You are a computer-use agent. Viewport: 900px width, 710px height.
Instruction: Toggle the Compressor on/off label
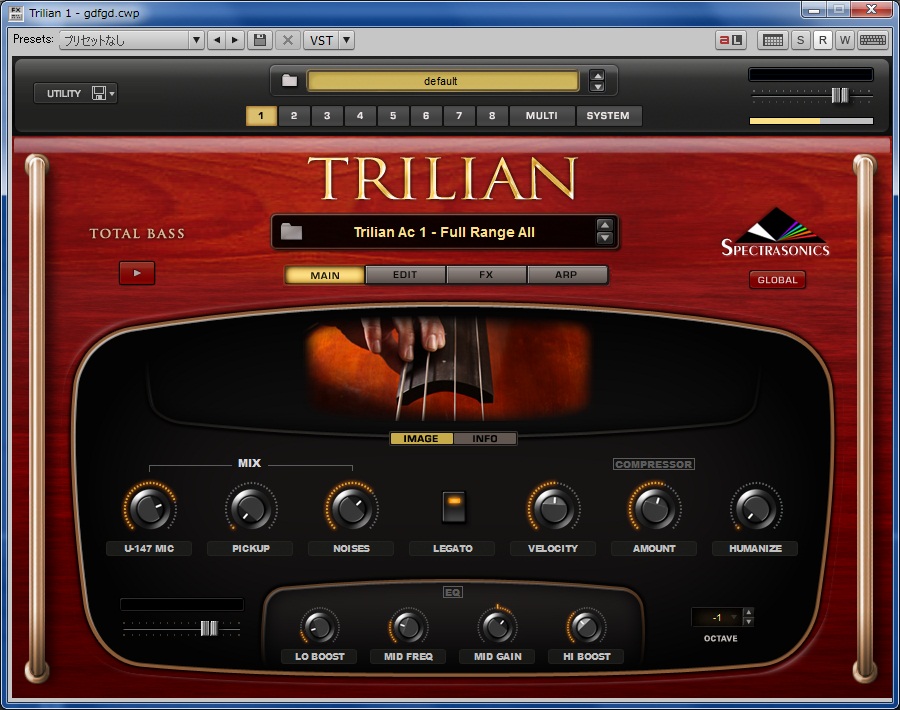click(654, 464)
